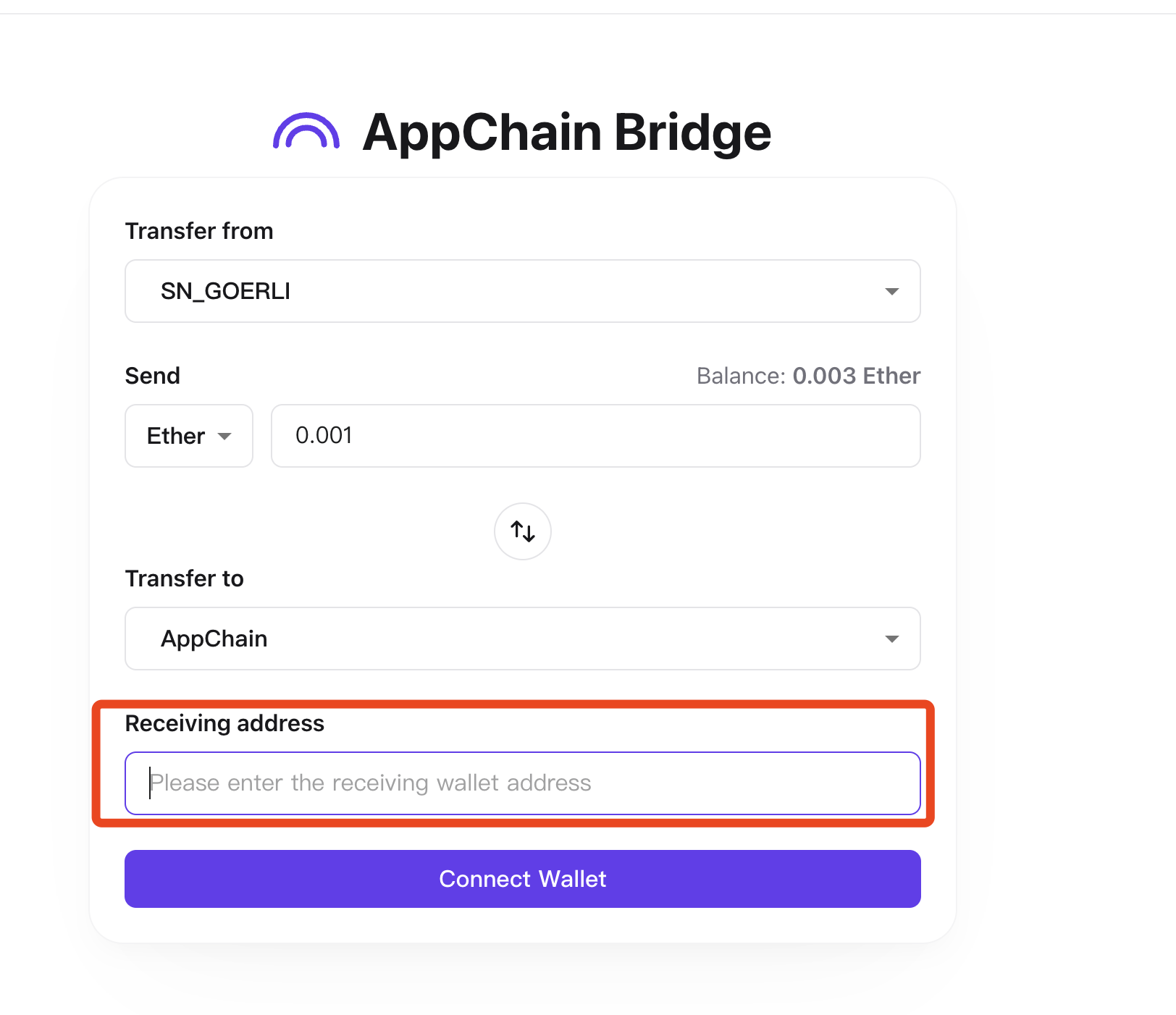The width and height of the screenshot is (1176, 1015).
Task: Open the SN_GOERLI source chain dropdown
Action: (522, 291)
